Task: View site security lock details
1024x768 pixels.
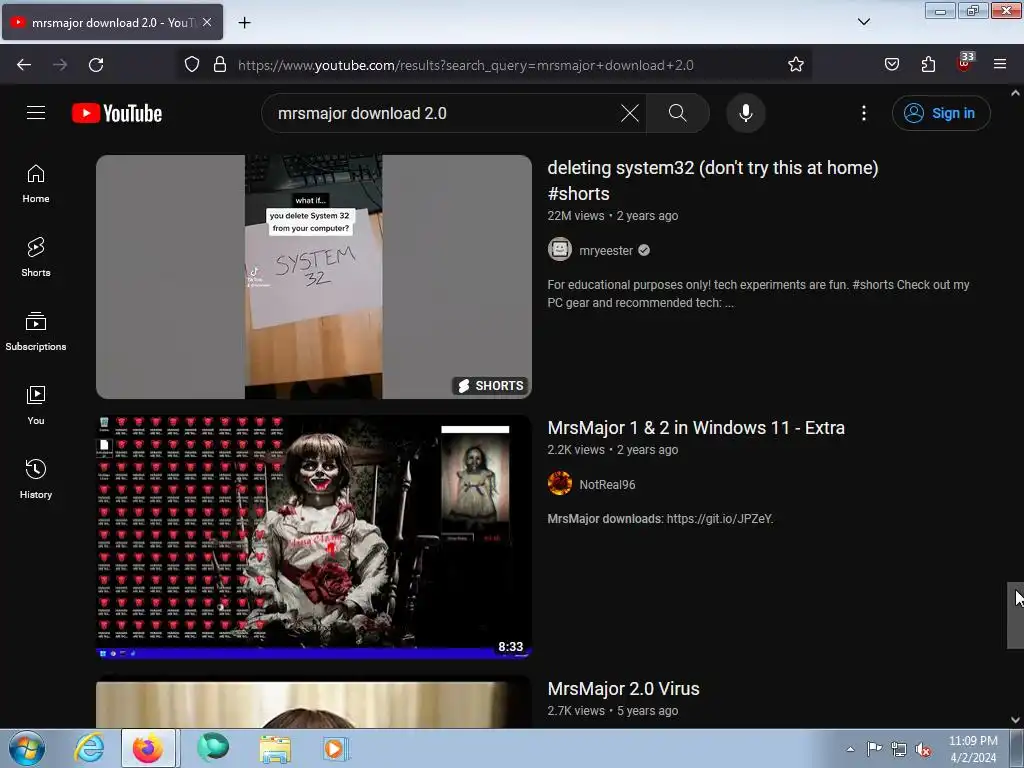Action: coord(220,65)
